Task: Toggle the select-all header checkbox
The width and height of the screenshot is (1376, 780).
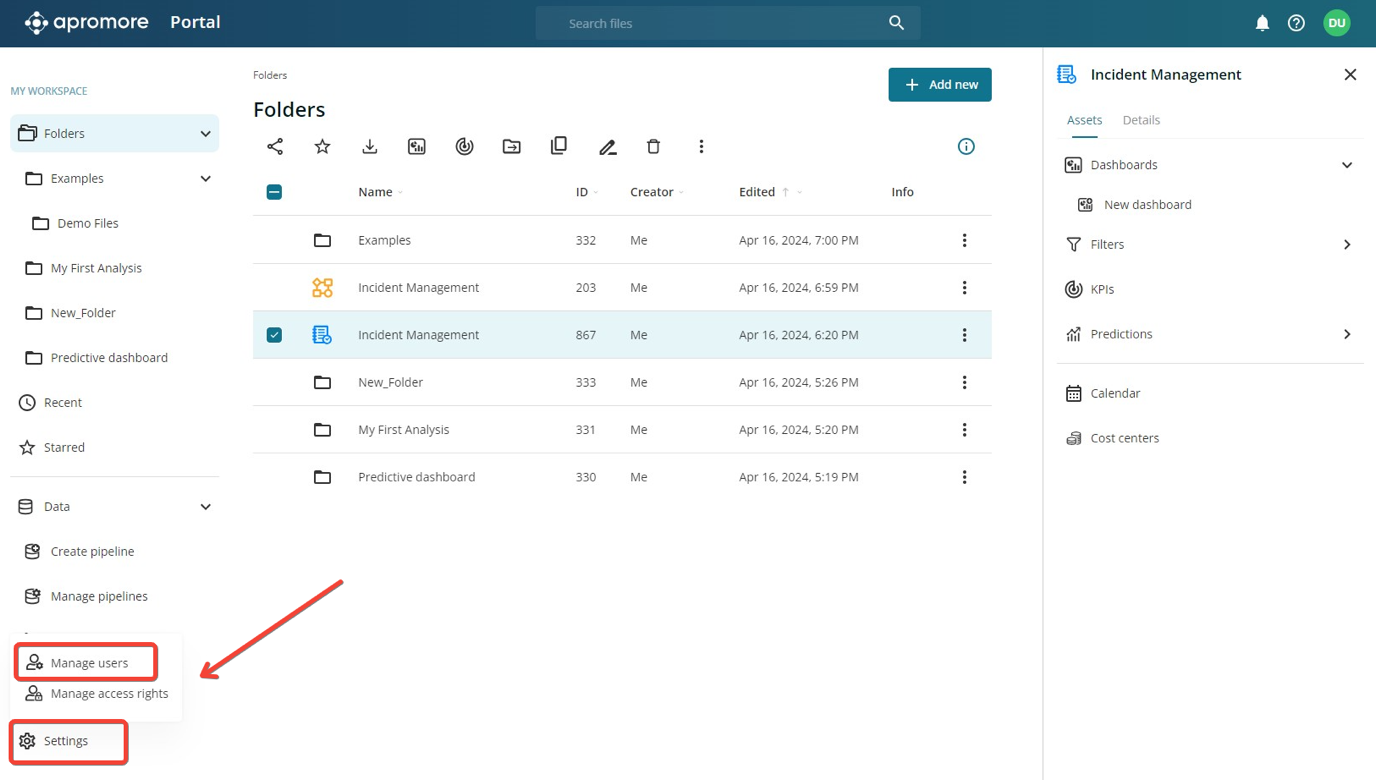Action: 274,192
